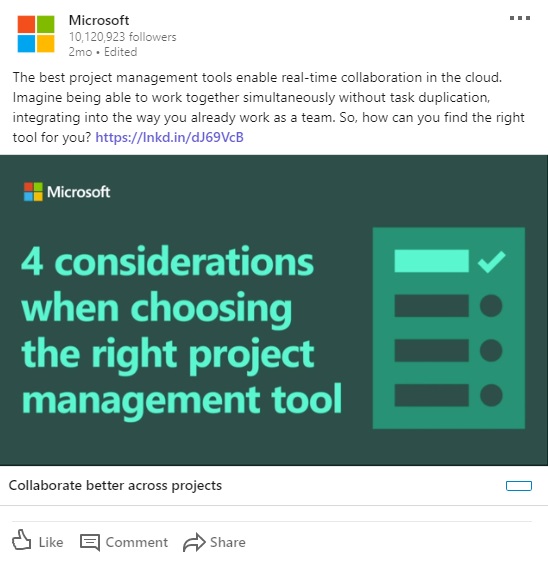Click the 10,120,923 followers text

tap(122, 37)
